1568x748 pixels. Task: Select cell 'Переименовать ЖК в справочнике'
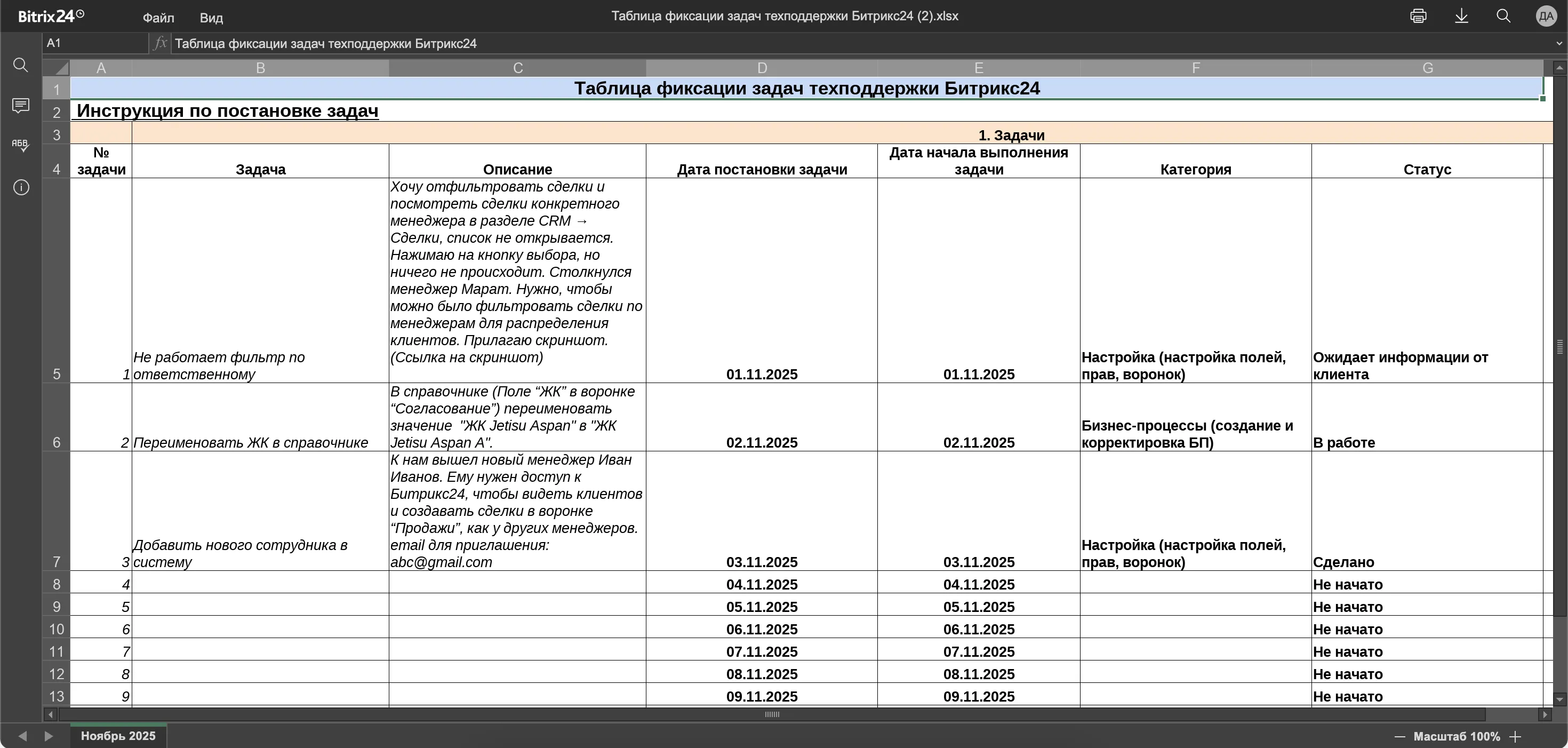coord(260,417)
